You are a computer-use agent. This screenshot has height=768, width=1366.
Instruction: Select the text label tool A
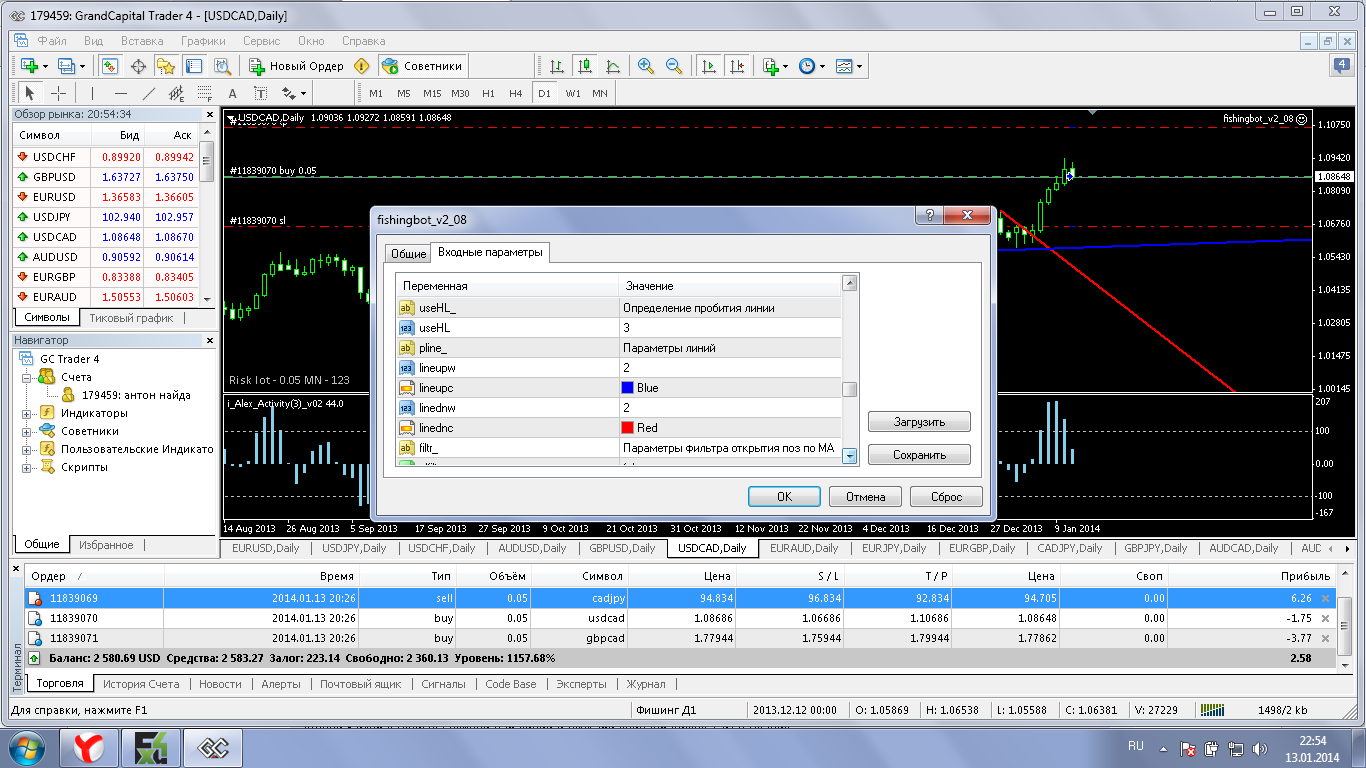coord(233,93)
